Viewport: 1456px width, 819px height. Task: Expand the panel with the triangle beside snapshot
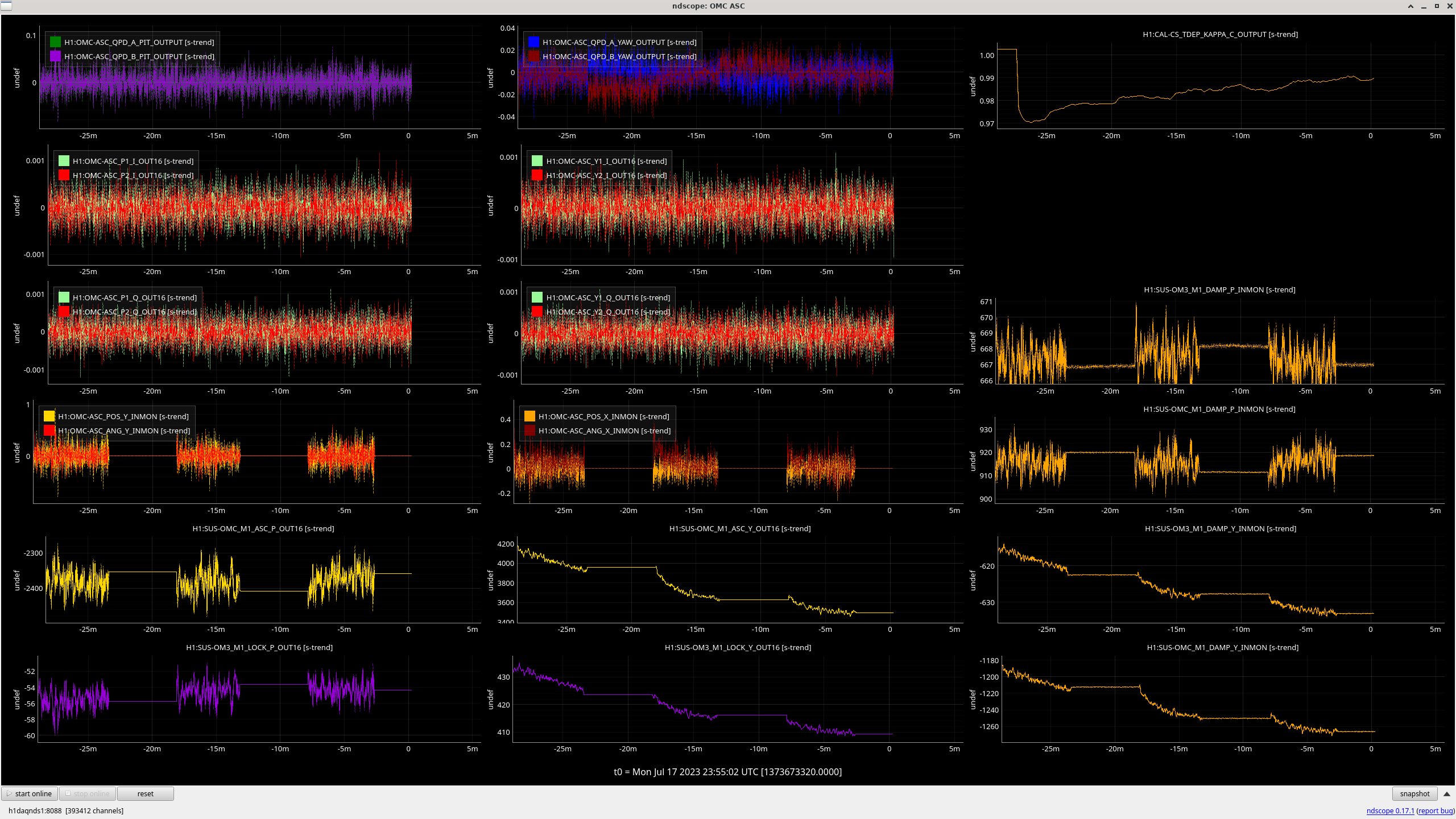1447,793
